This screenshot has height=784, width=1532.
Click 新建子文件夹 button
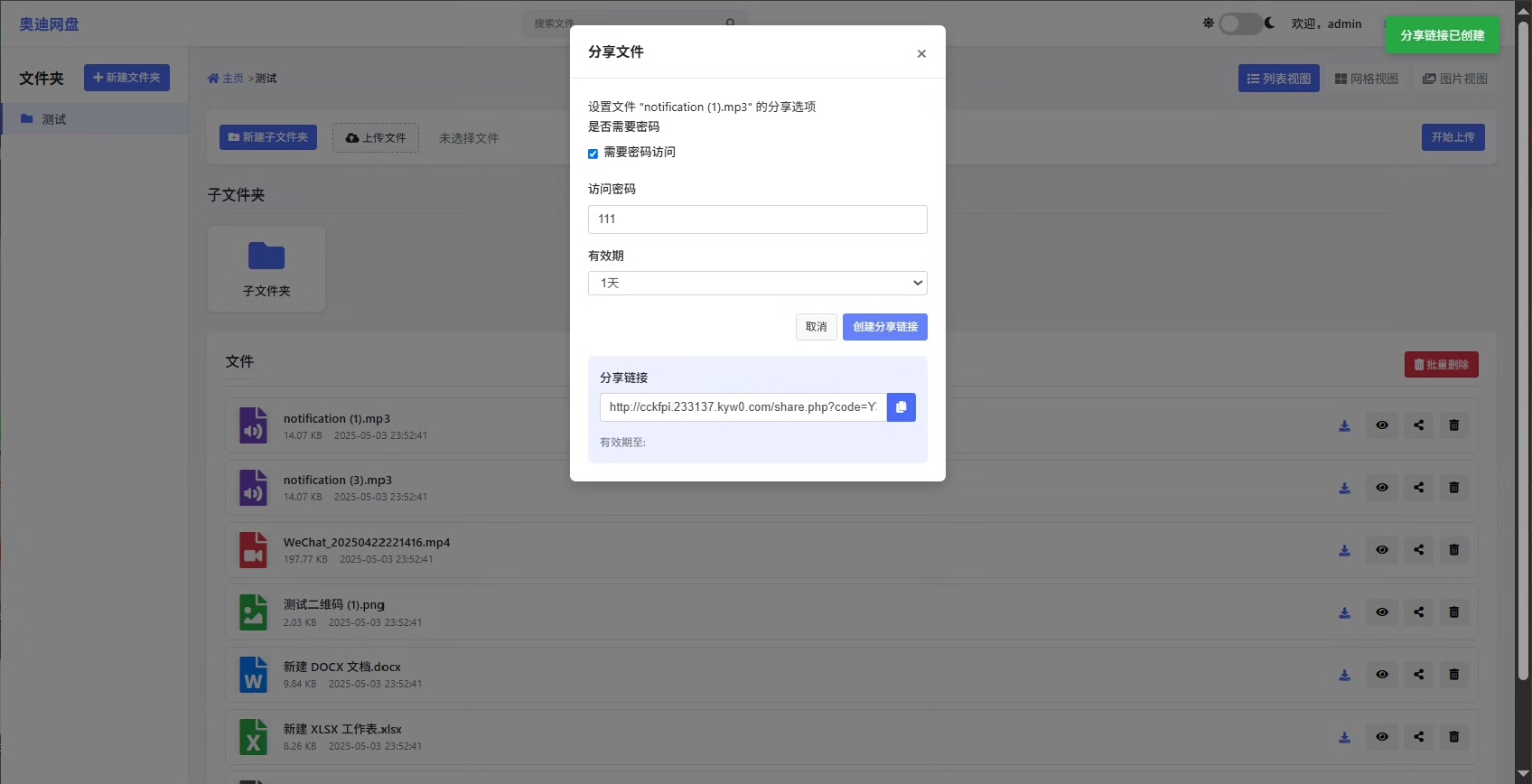click(268, 137)
